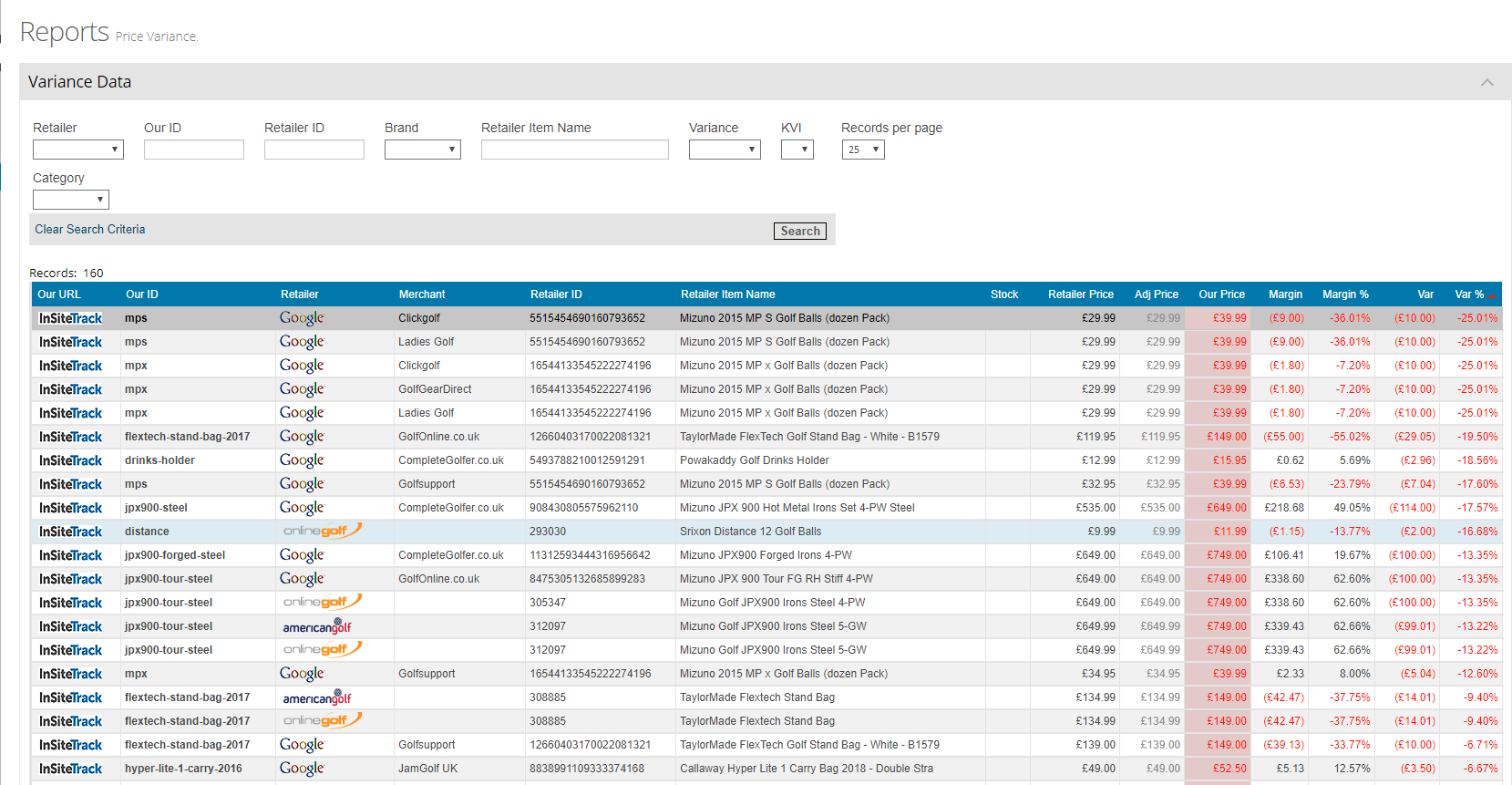1512x785 pixels.
Task: Sort table by Our ID column
Action: 142,294
